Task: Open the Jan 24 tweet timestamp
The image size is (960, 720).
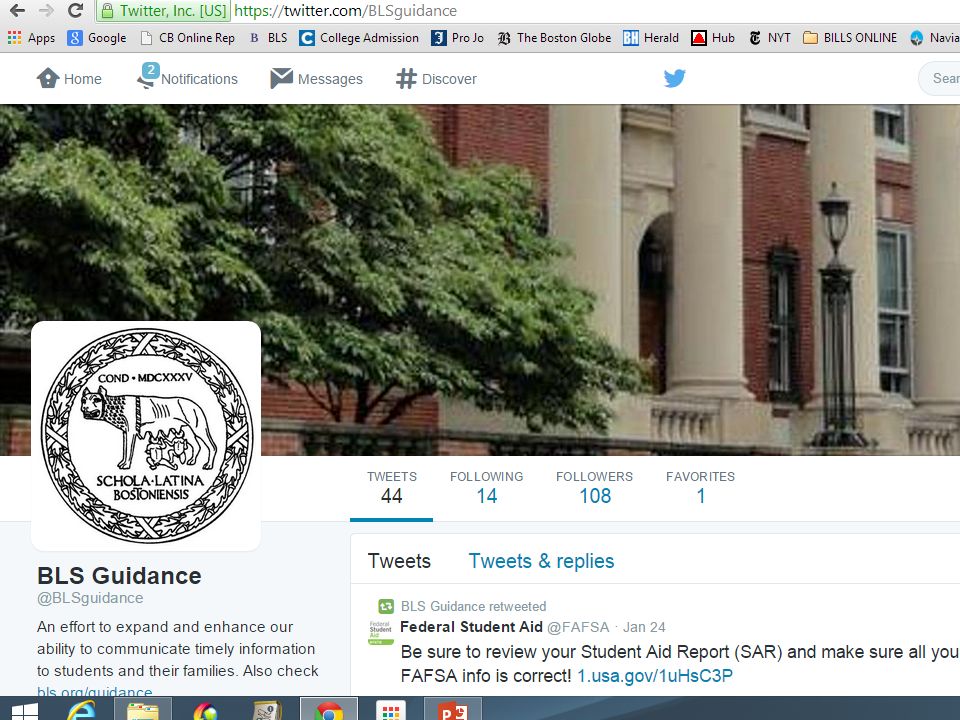Action: [644, 627]
